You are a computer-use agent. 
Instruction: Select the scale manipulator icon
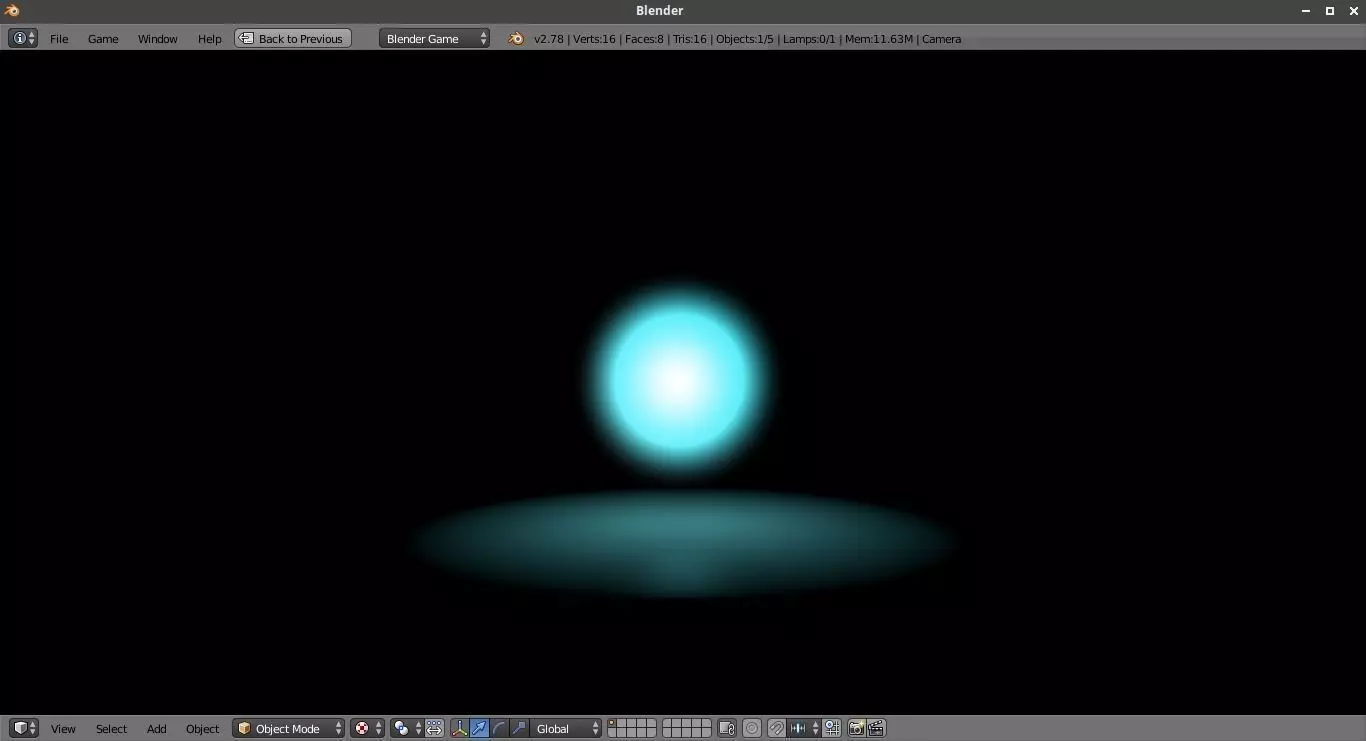tap(519, 728)
